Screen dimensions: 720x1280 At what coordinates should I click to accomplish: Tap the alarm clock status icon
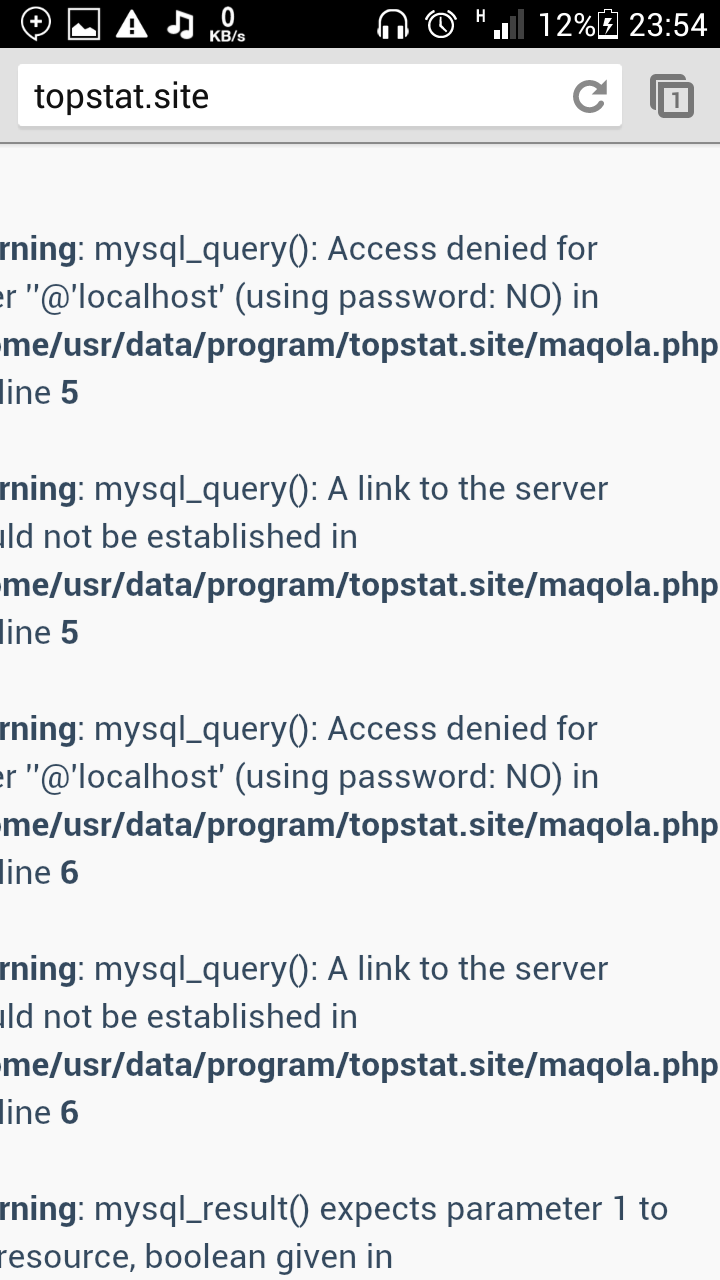(x=440, y=24)
